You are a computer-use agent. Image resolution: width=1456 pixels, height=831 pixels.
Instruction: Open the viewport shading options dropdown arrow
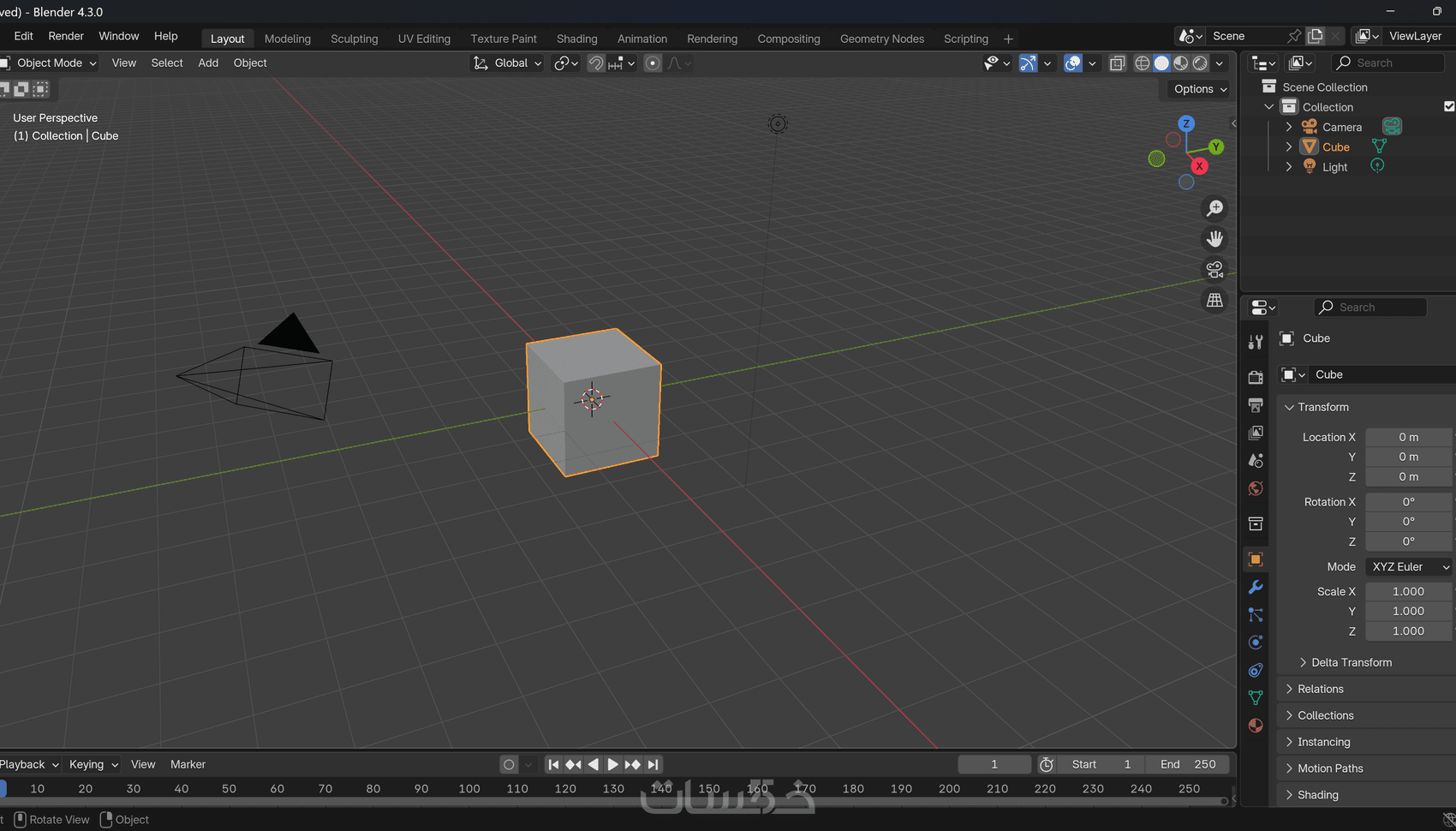[1220, 63]
